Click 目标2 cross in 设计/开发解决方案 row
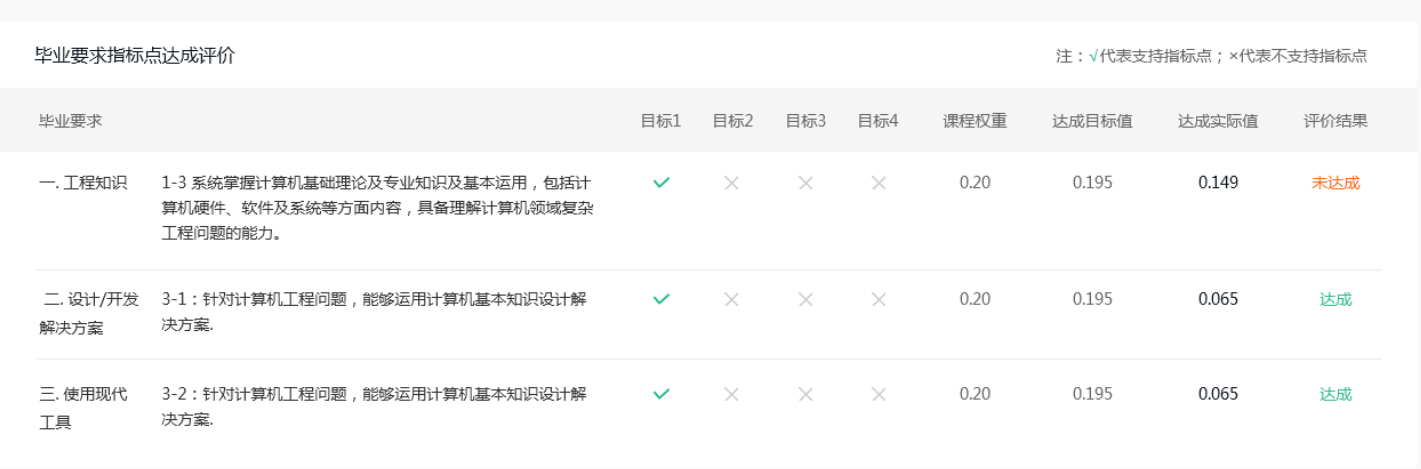The width and height of the screenshot is (1421, 469). pyautogui.click(x=732, y=299)
